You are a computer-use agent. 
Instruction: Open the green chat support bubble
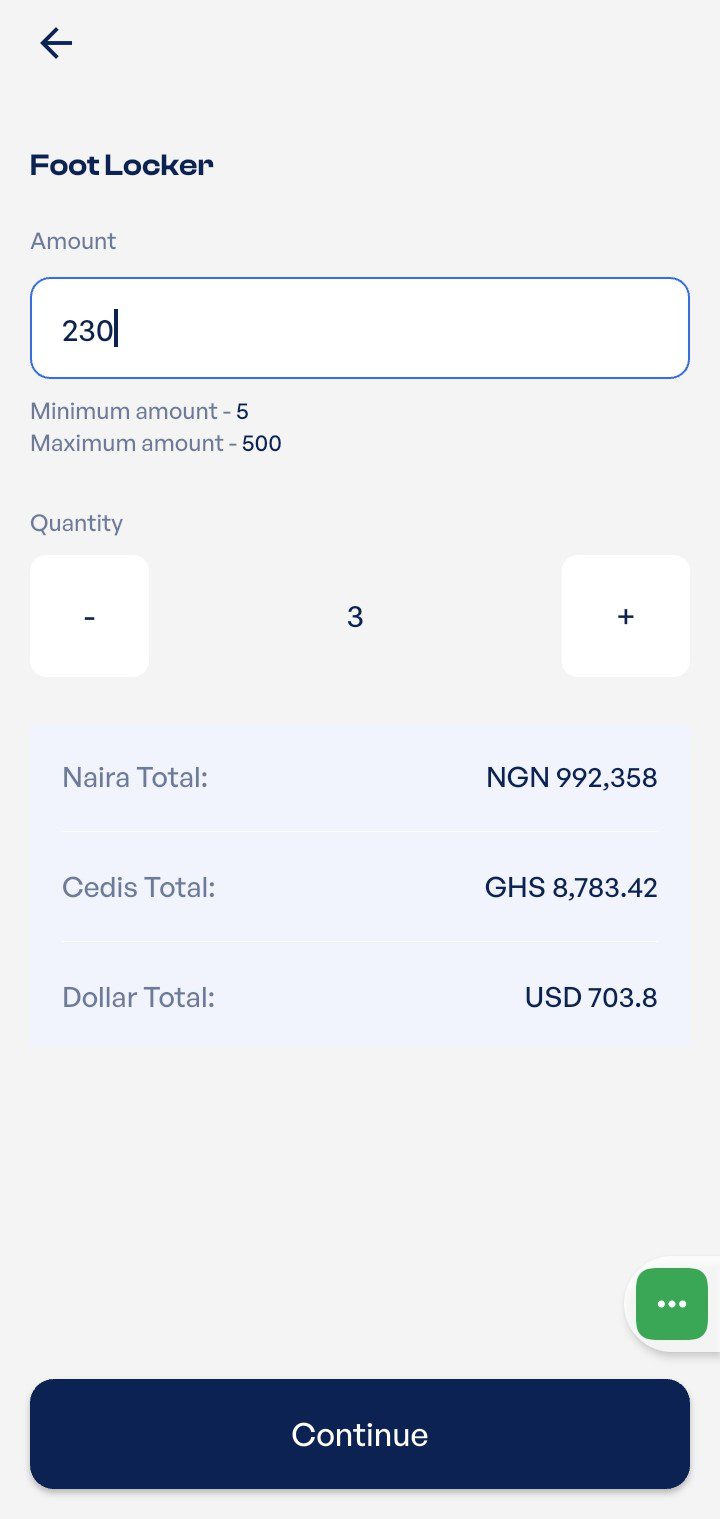(672, 1303)
